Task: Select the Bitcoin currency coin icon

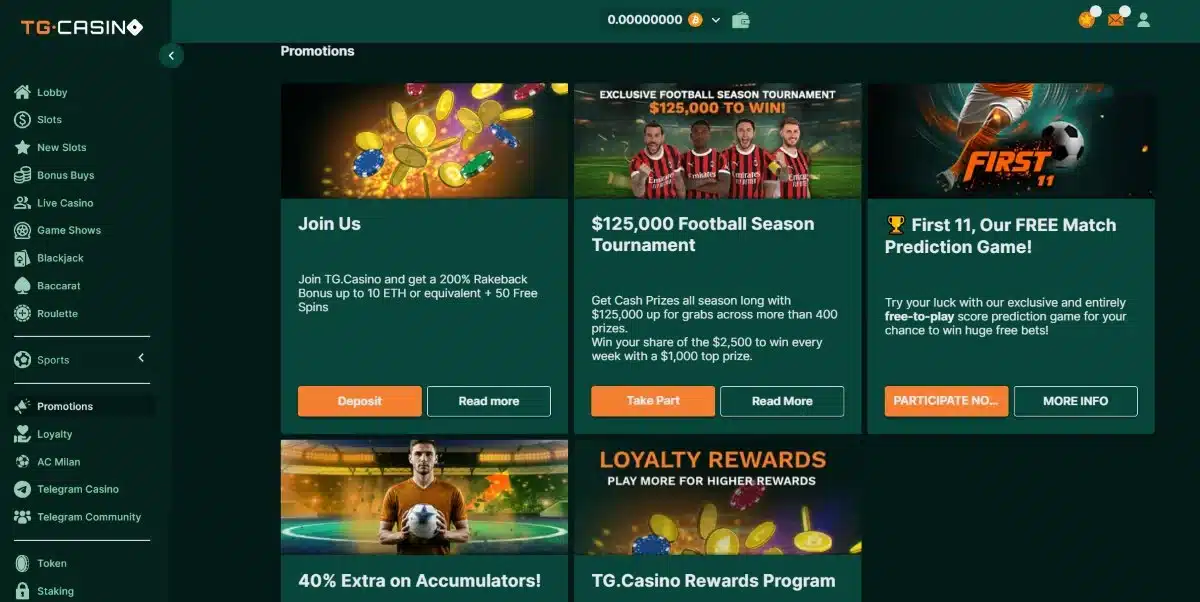Action: (x=695, y=20)
